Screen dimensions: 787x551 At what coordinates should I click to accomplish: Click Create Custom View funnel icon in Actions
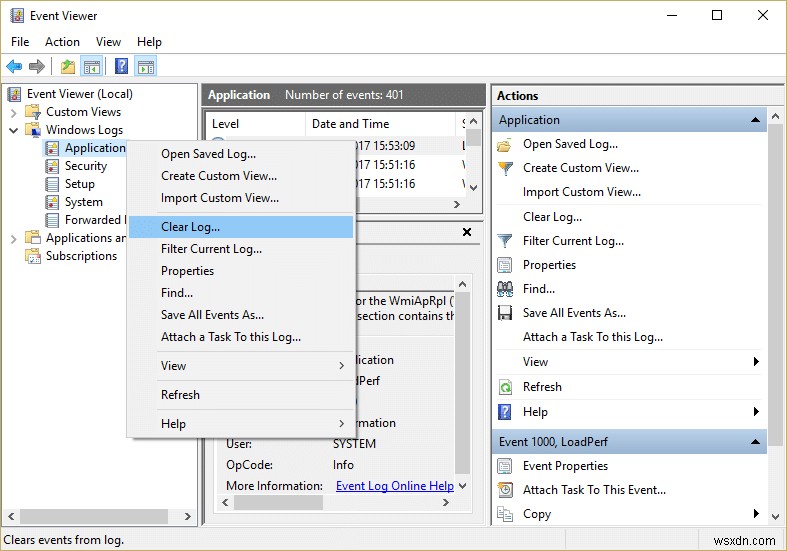point(505,168)
